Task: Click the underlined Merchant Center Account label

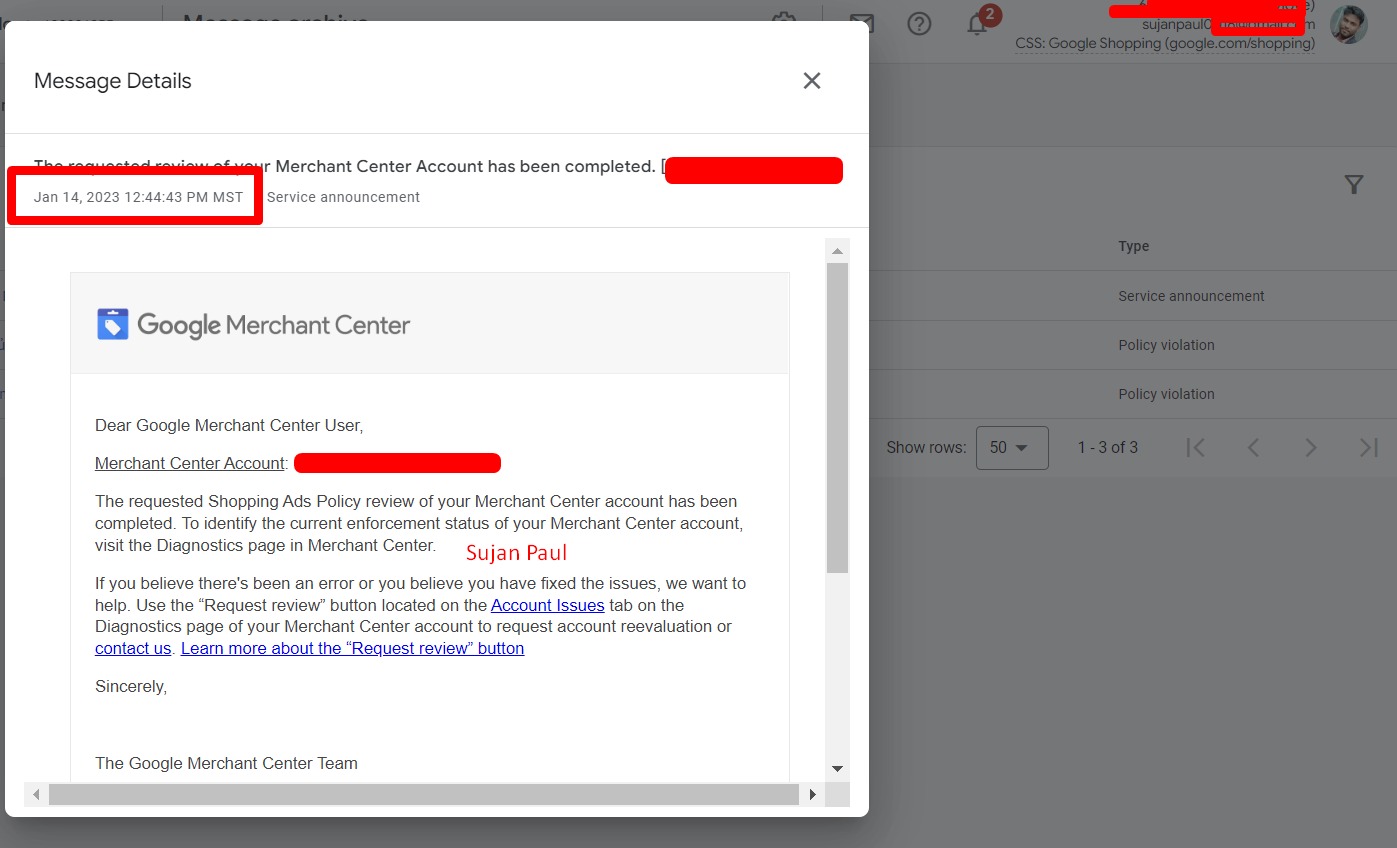Action: click(x=190, y=463)
